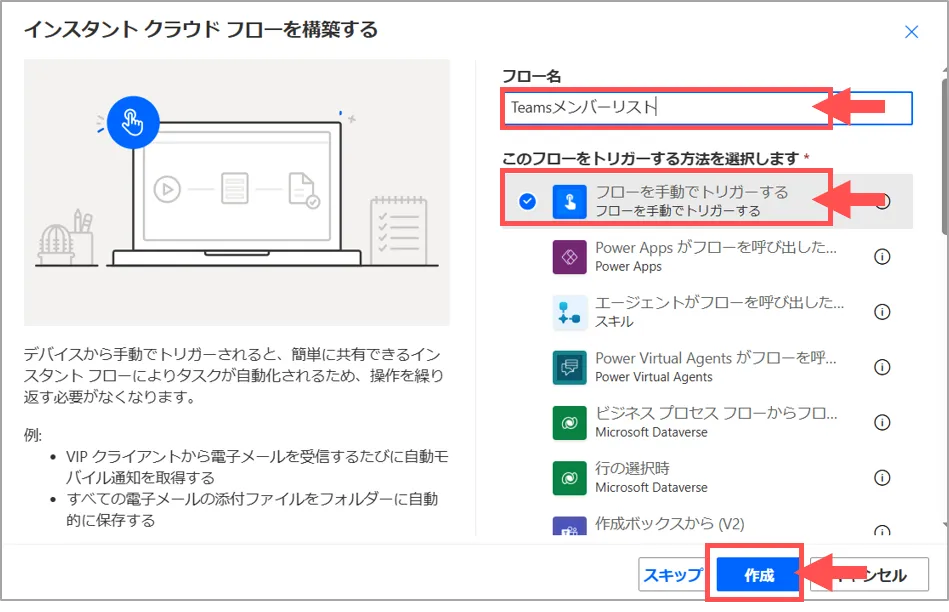Image resolution: width=949 pixels, height=612 pixels.
Task: Close the instant cloud flow dialog
Action: (911, 32)
